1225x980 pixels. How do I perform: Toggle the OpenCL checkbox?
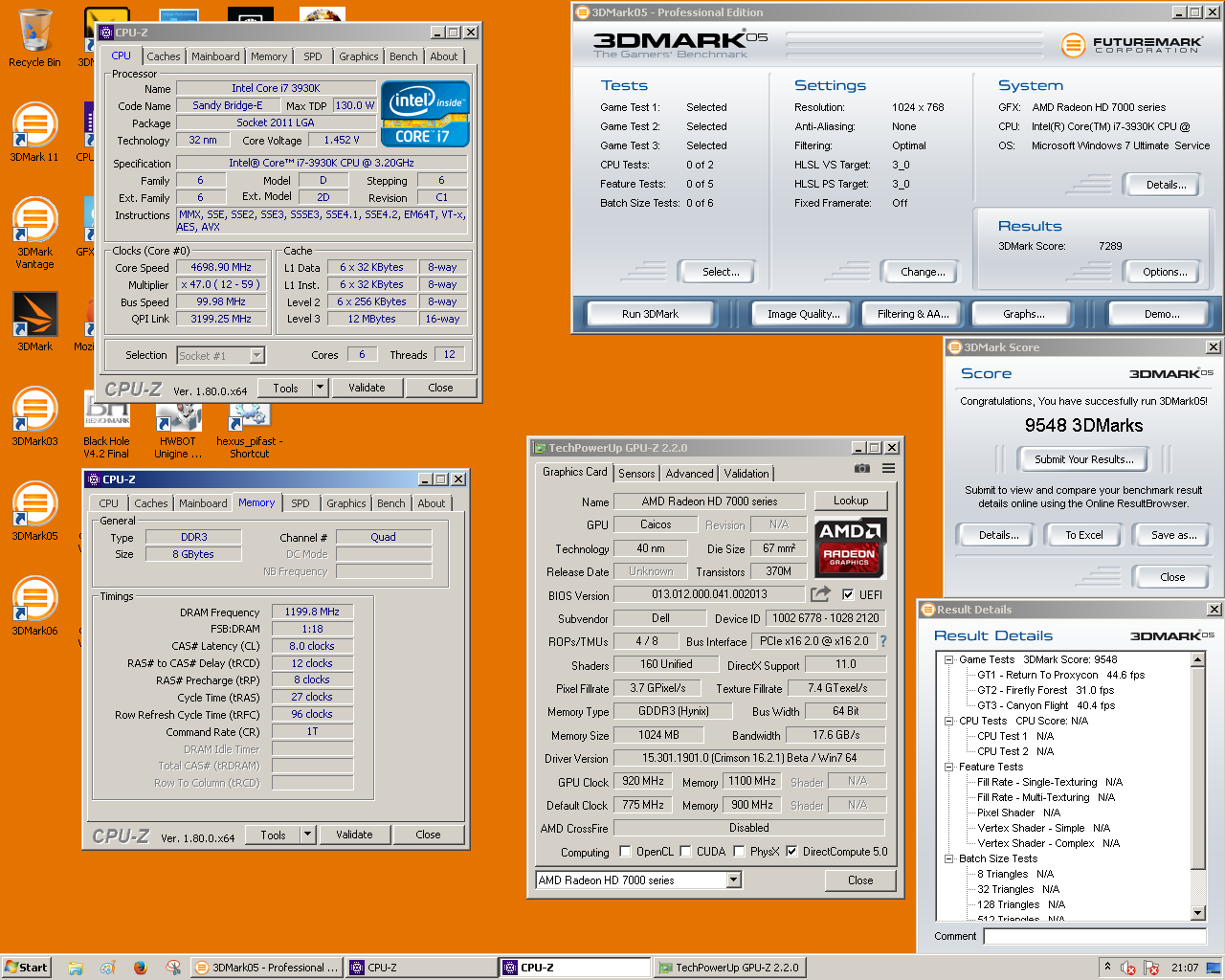pyautogui.click(x=625, y=851)
